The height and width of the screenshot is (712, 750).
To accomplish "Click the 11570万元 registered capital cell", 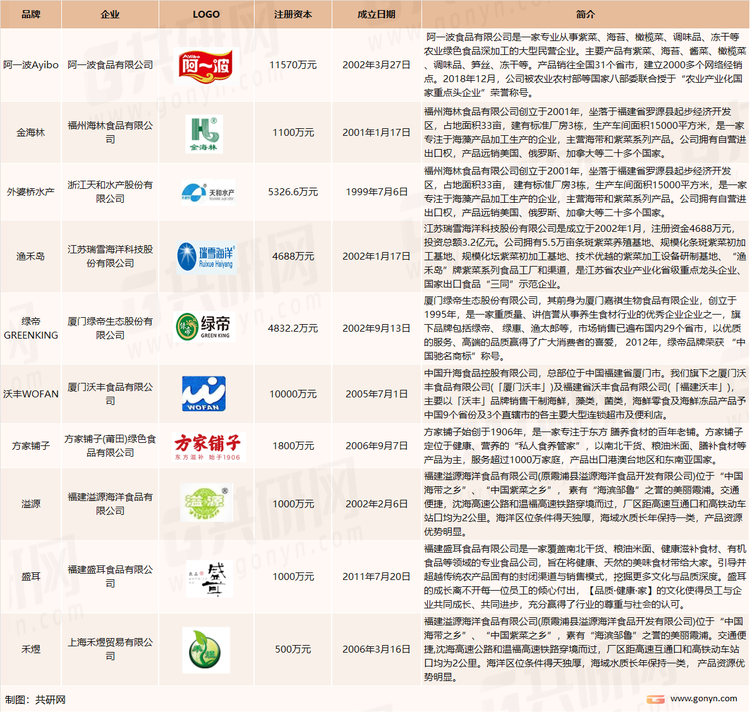I will tap(295, 63).
